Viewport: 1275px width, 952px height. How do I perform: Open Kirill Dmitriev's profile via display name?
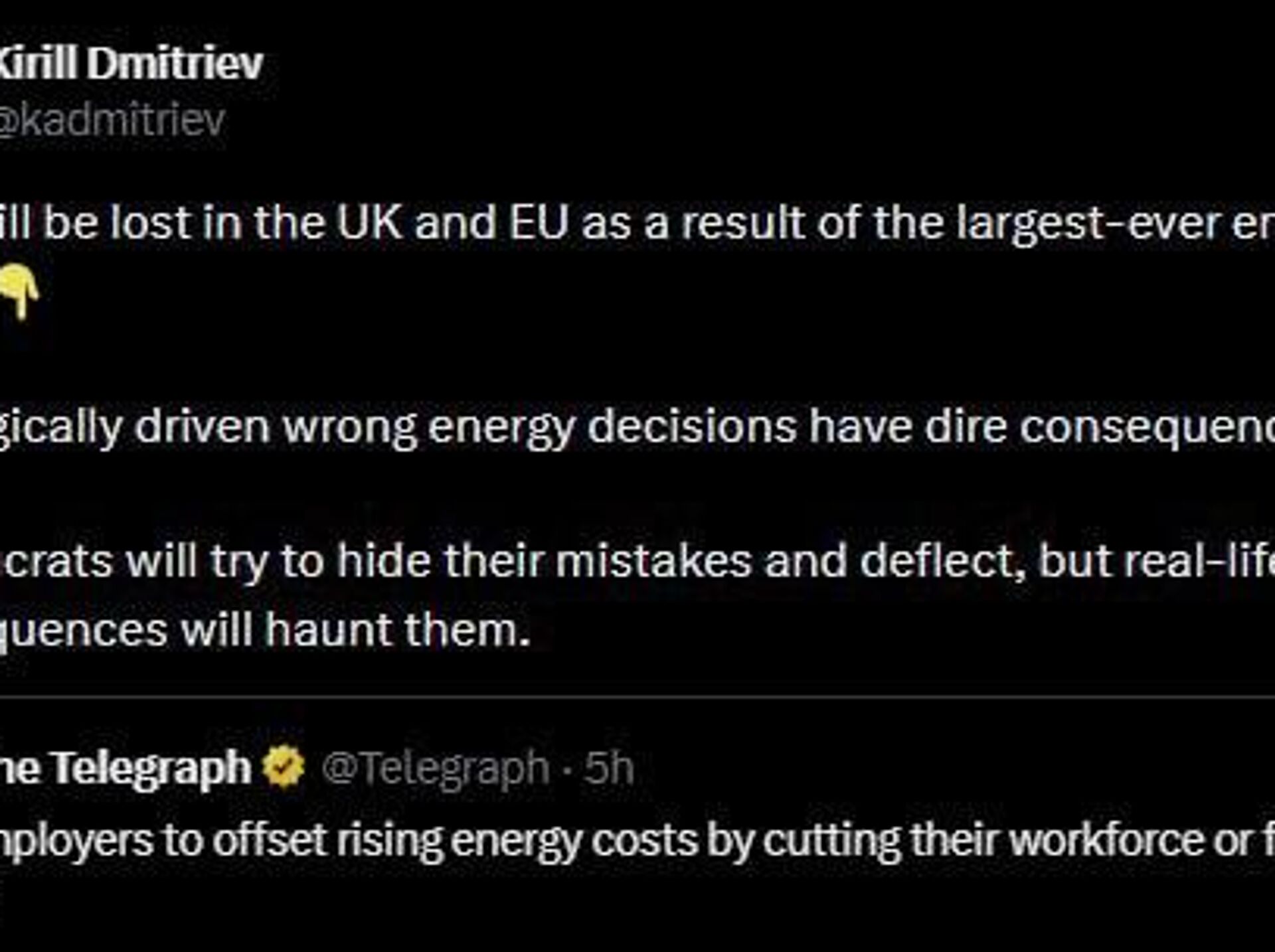coord(131,64)
